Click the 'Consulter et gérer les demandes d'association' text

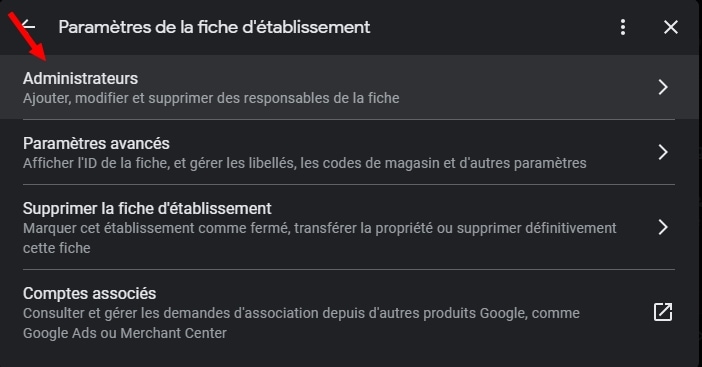(x=301, y=313)
